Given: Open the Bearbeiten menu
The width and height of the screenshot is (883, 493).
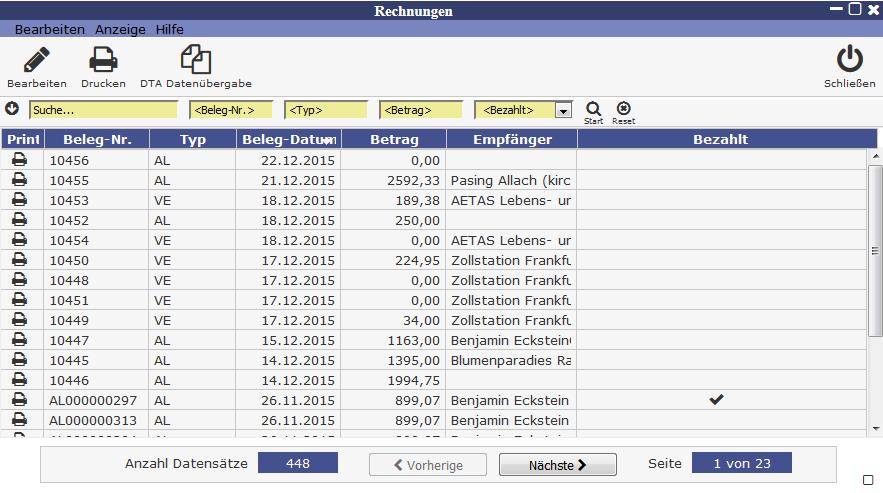Looking at the screenshot, I should [x=49, y=30].
